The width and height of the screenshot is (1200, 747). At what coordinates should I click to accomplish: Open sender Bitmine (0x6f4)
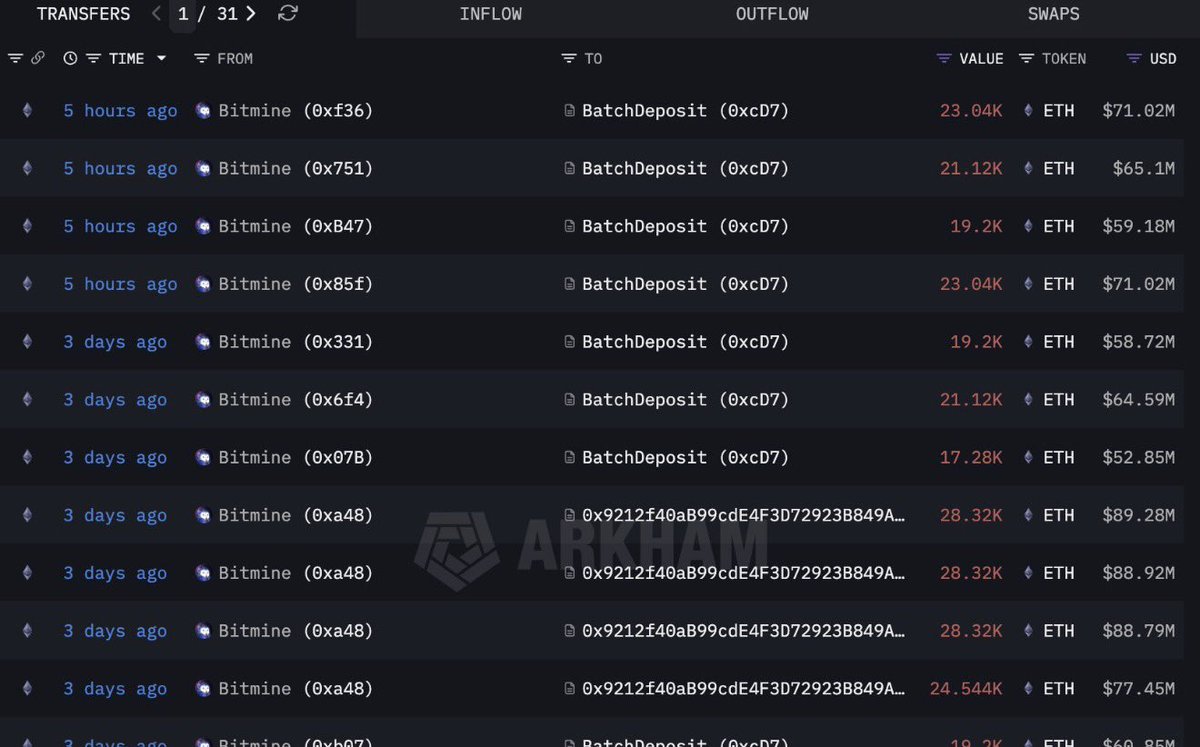coord(296,400)
